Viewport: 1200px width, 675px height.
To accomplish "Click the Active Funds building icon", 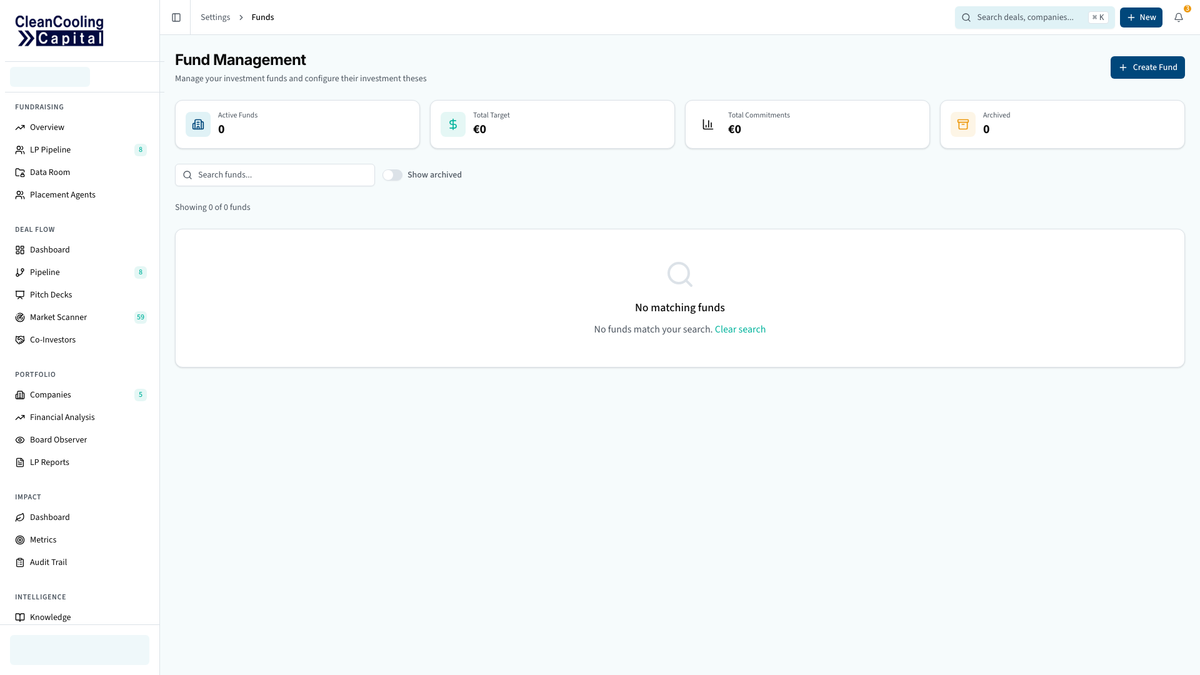I will click(198, 124).
